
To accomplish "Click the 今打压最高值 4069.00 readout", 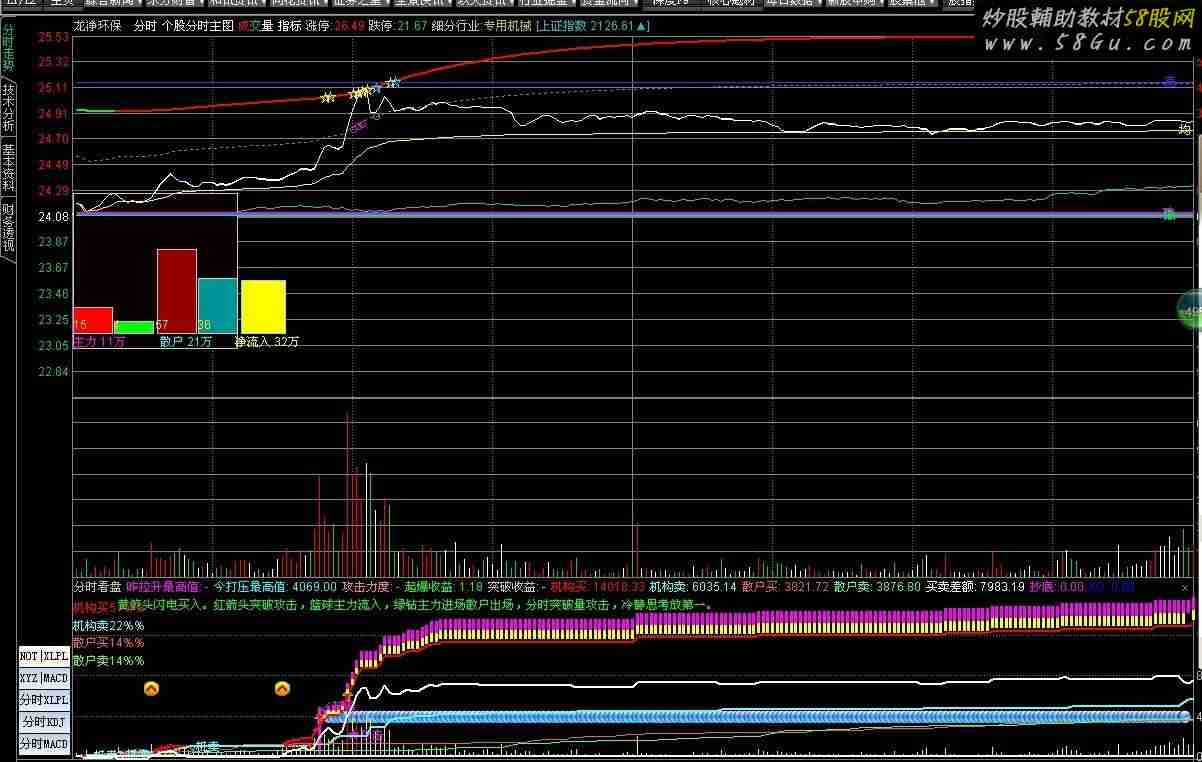I will tap(276, 587).
